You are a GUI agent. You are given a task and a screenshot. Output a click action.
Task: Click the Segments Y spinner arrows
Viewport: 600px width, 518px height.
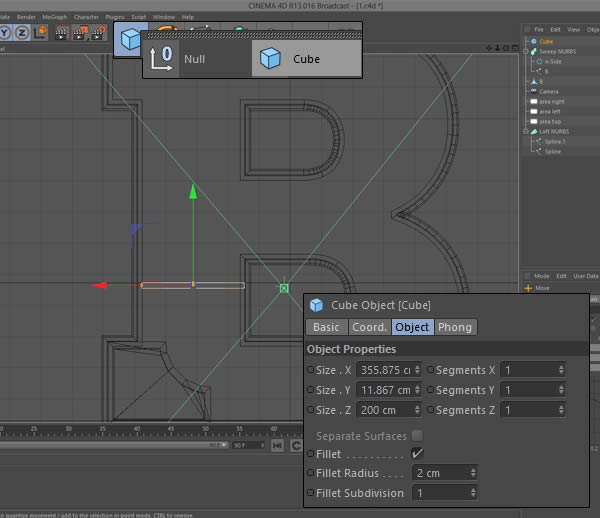click(x=561, y=390)
